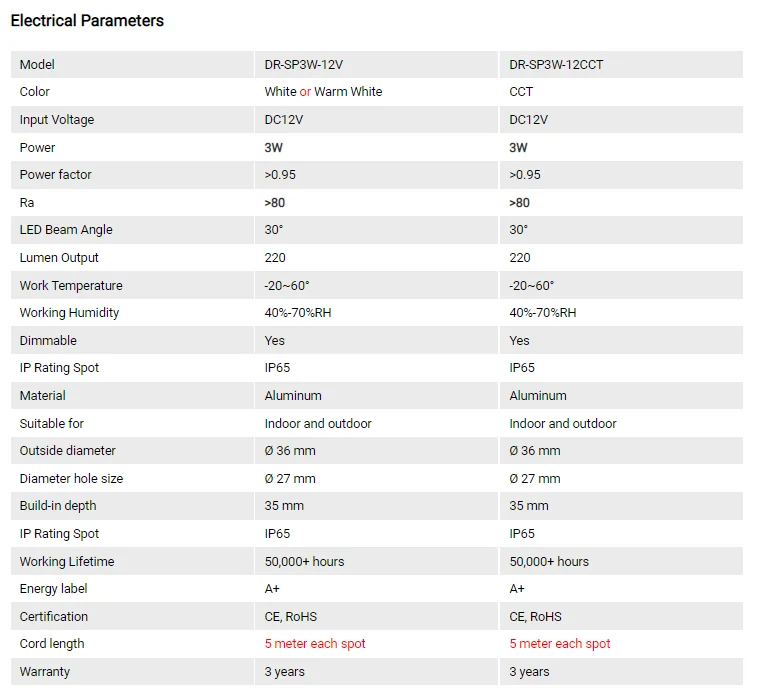Image resolution: width=767 pixels, height=694 pixels.
Task: Select the DR-SP3W-12CCT model cell
Action: click(x=556, y=64)
